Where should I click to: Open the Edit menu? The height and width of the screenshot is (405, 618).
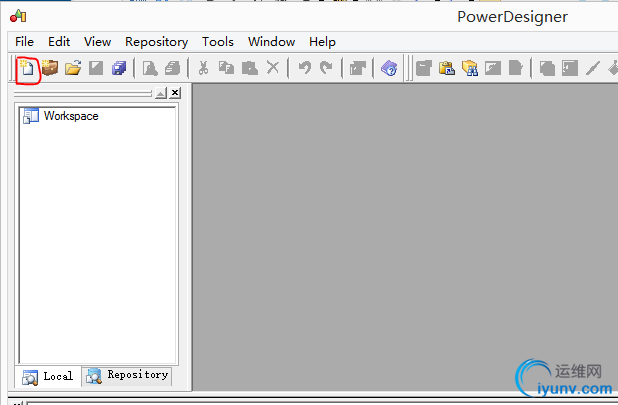pos(59,41)
